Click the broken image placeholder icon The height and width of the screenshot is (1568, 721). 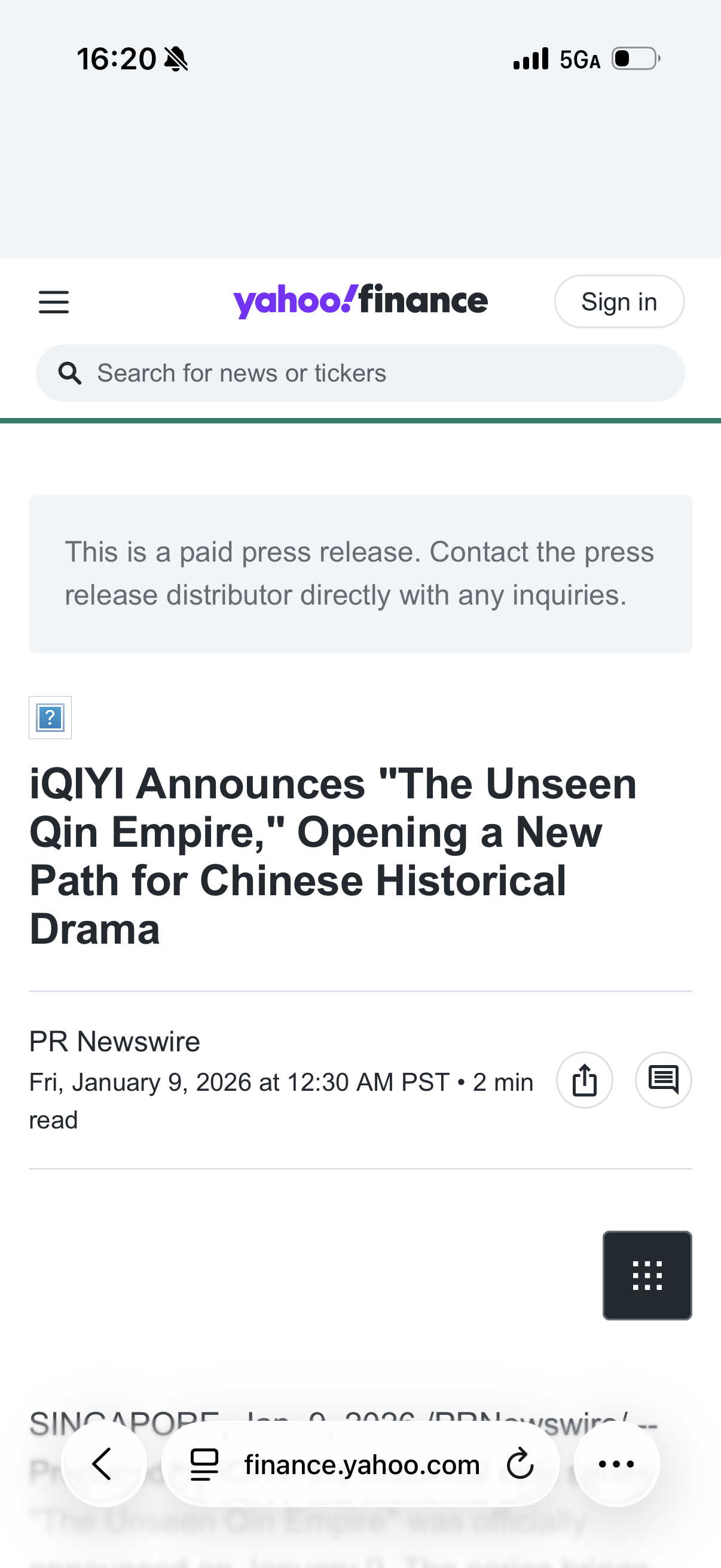click(50, 718)
